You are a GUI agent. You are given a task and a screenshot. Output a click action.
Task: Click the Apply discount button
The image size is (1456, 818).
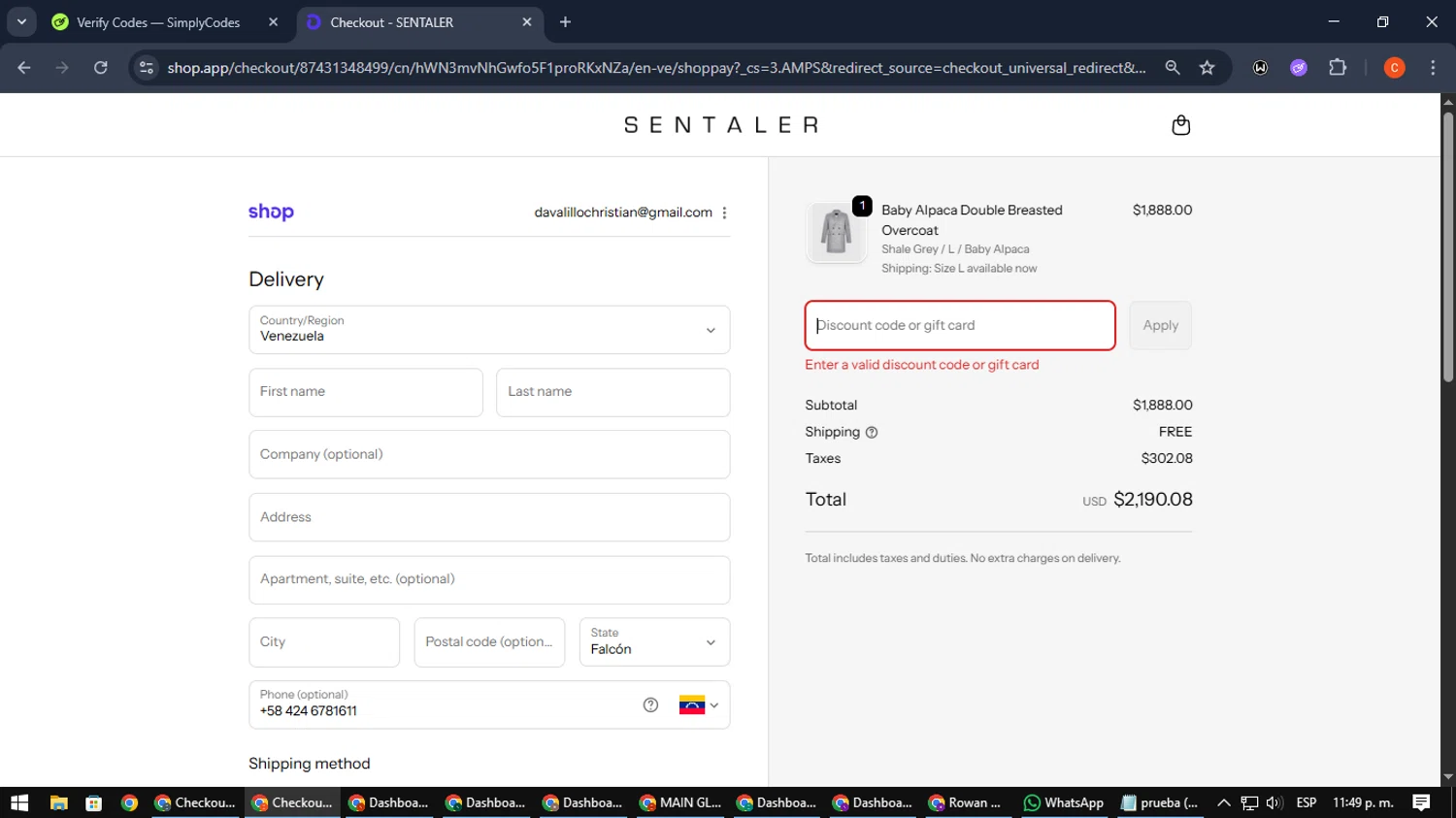pyautogui.click(x=1160, y=325)
